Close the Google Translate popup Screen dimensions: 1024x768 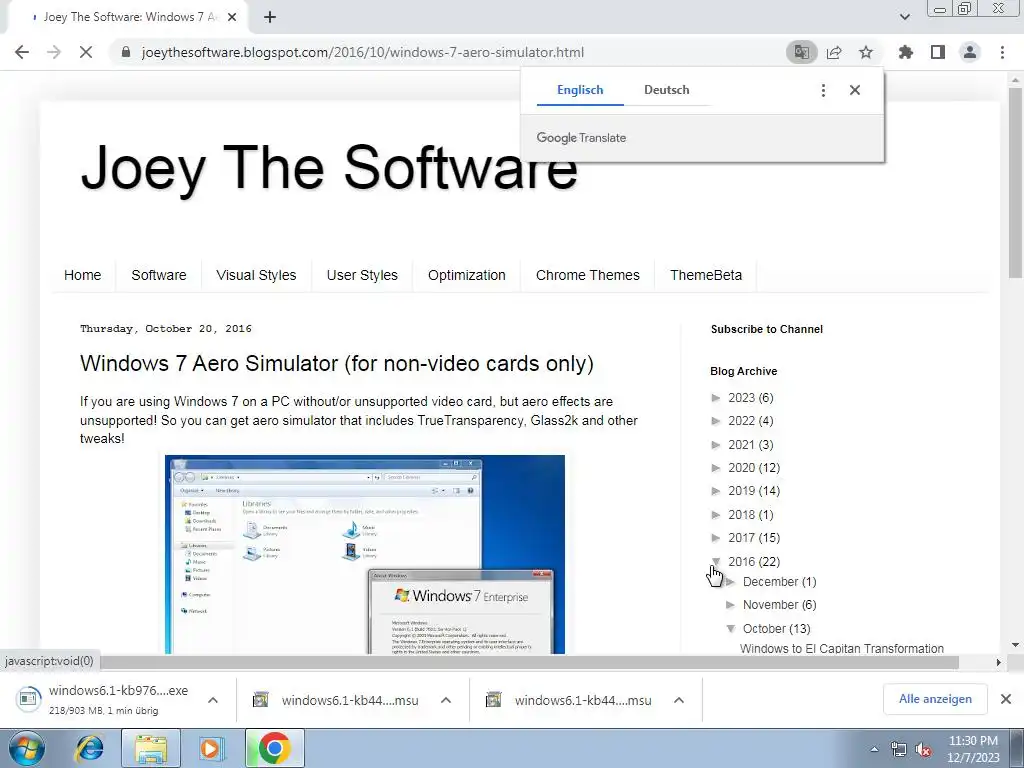[x=855, y=90]
